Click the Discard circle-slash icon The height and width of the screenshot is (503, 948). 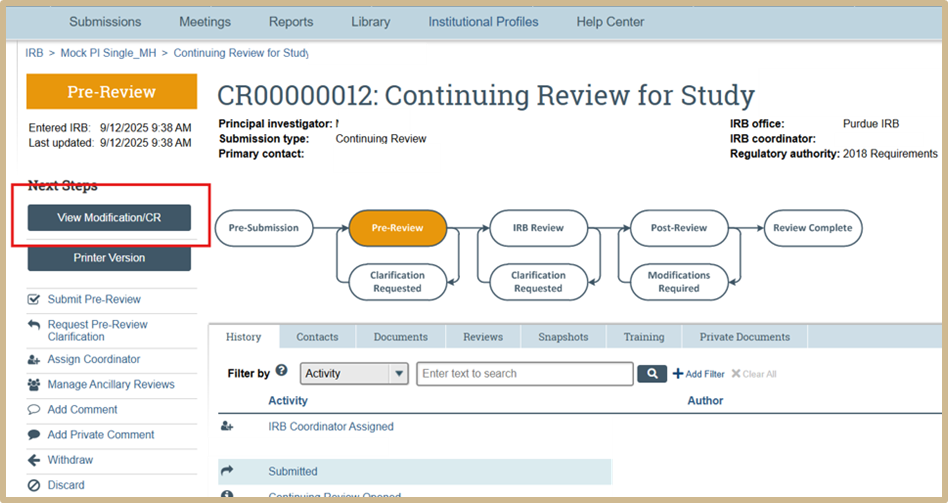(34, 485)
